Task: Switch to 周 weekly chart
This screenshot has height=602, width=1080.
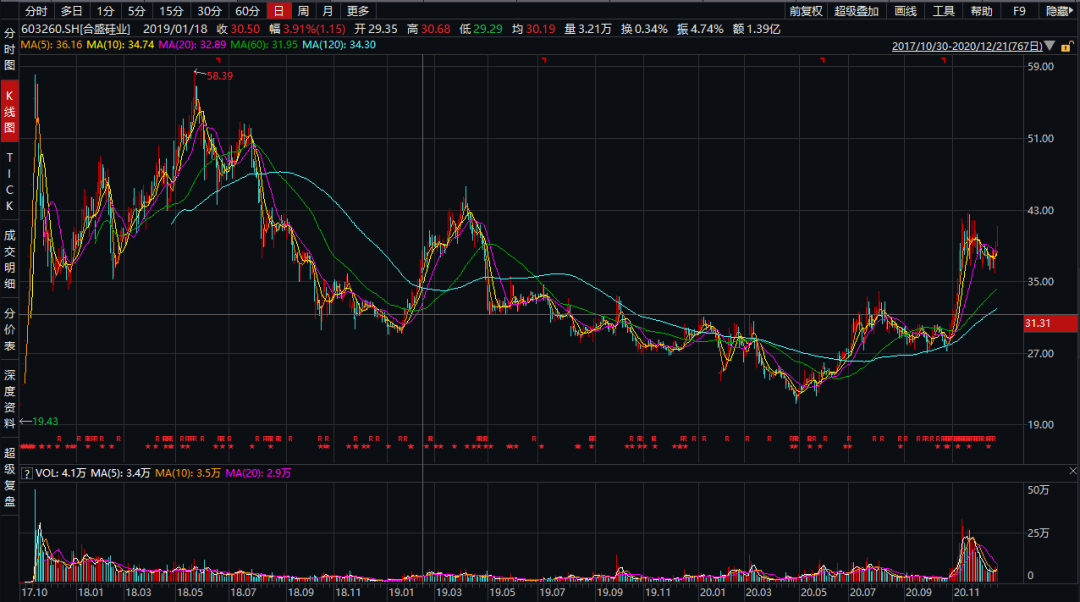Action: 303,11
